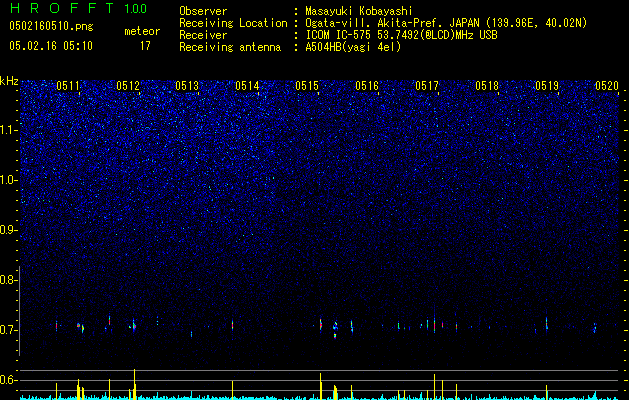The image size is (629, 400).
Task: Click the 0516 time marker
Action: (x=367, y=86)
